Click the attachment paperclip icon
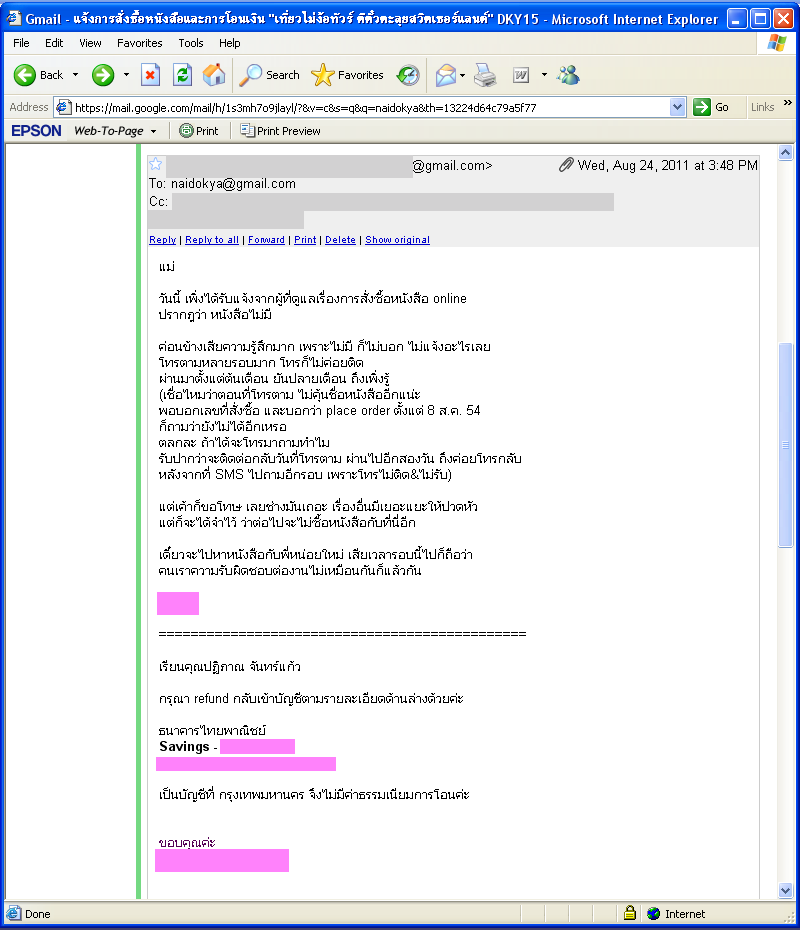This screenshot has height=930, width=800. click(566, 165)
